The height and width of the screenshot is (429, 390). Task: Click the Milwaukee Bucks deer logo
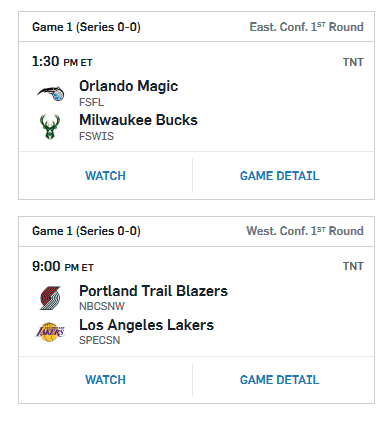coord(50,127)
